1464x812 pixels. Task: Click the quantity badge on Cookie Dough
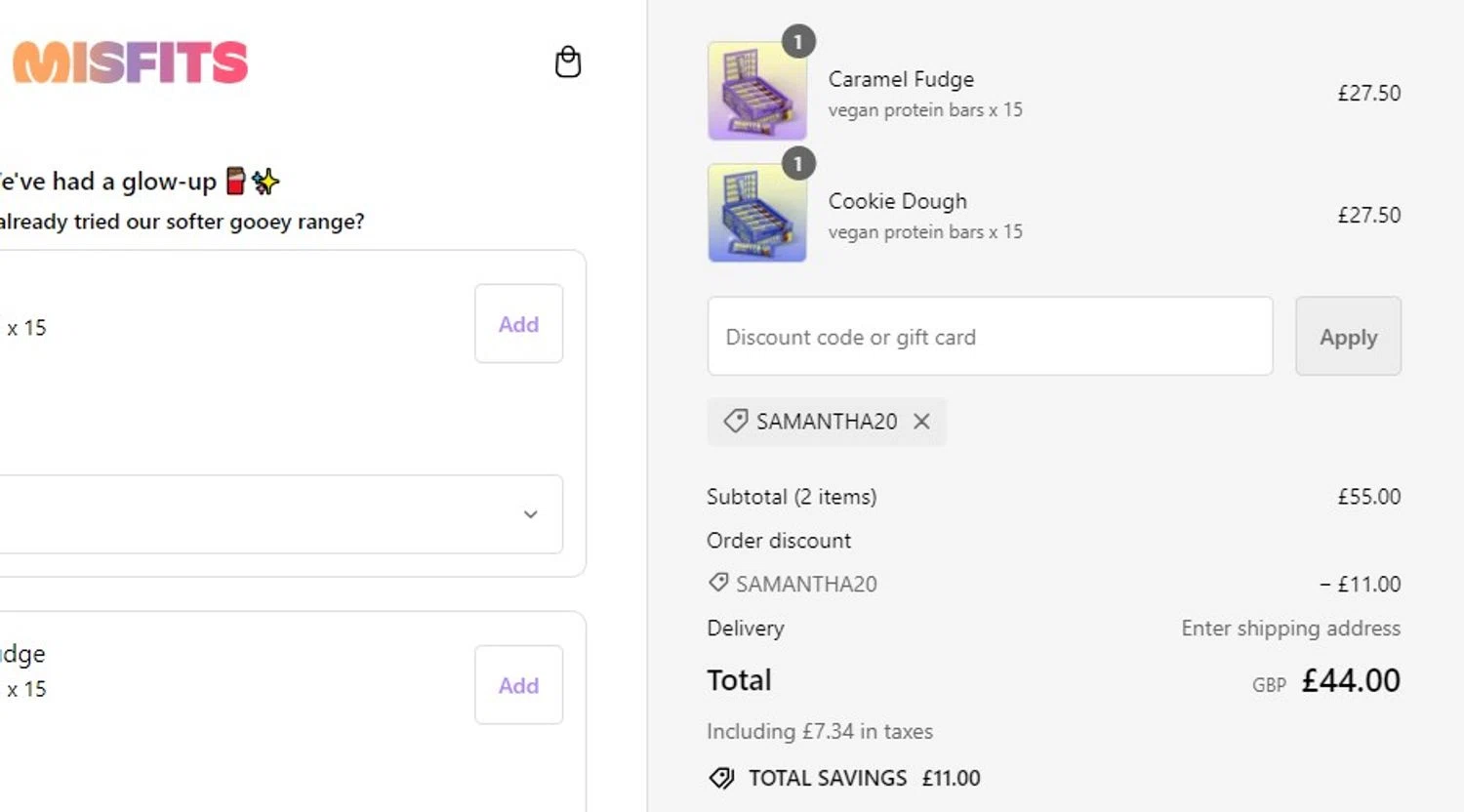click(x=798, y=164)
